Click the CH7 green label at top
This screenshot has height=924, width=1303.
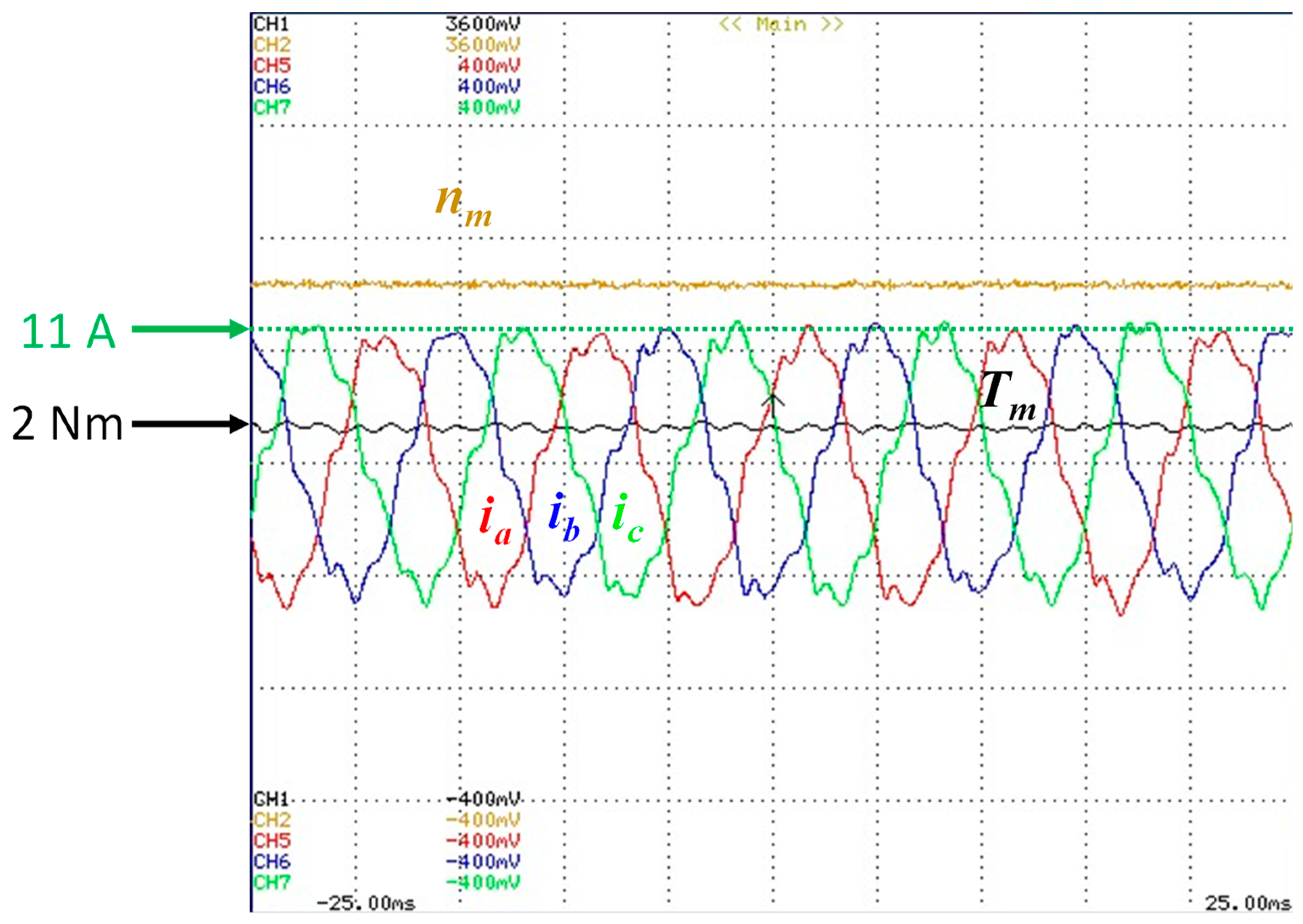point(271,107)
